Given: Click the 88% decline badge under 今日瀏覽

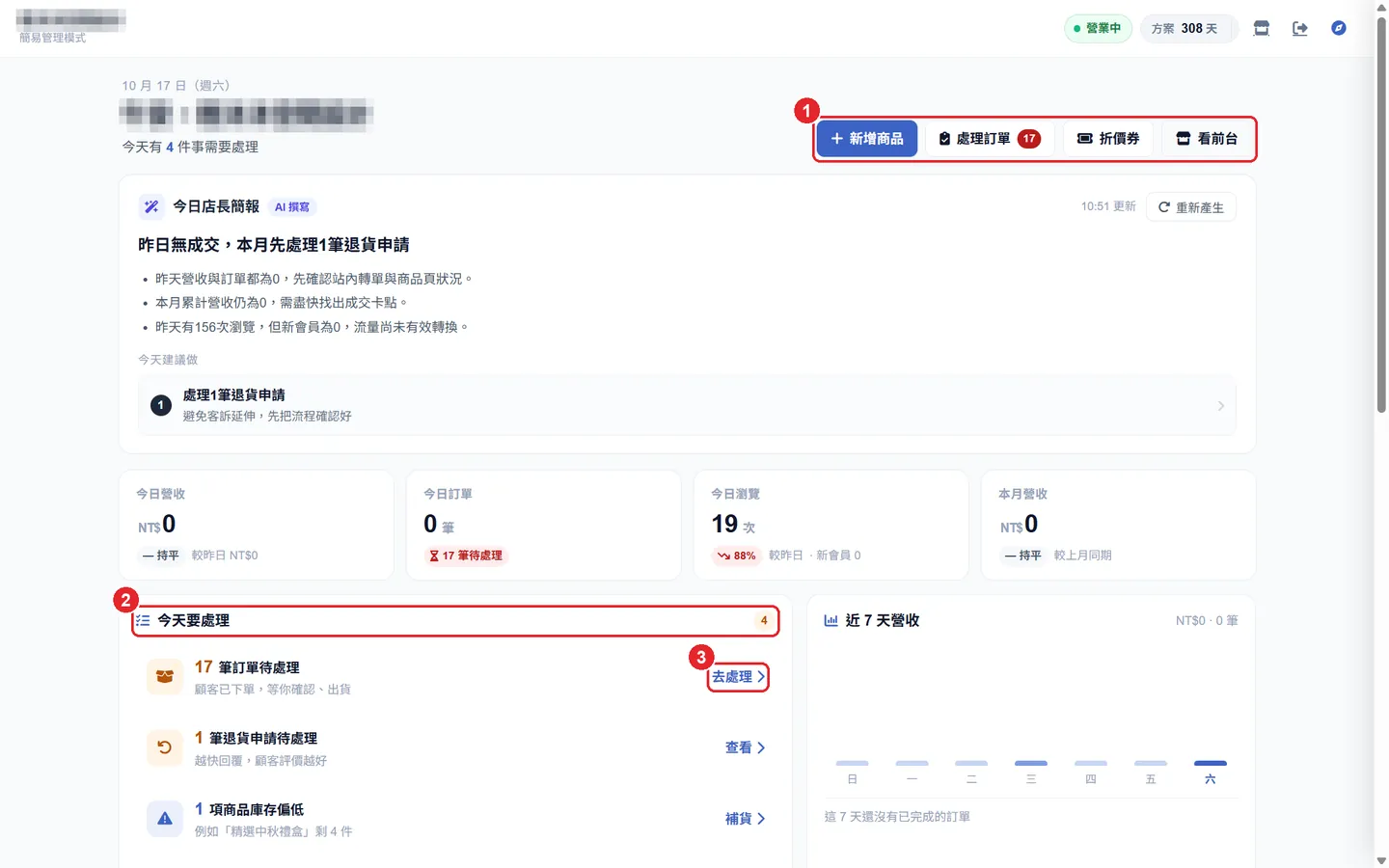Looking at the screenshot, I should 736,556.
